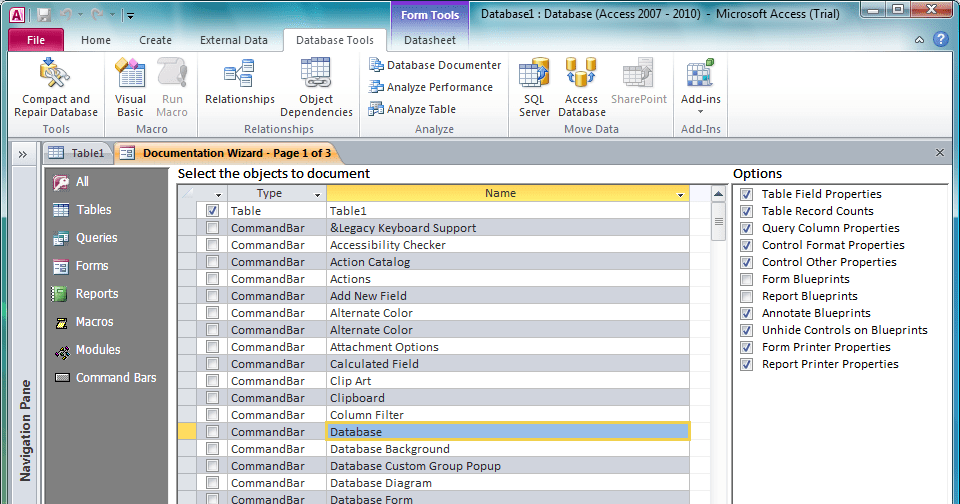The image size is (960, 504).
Task: Select the Column Filter name cell
Action: coord(508,415)
